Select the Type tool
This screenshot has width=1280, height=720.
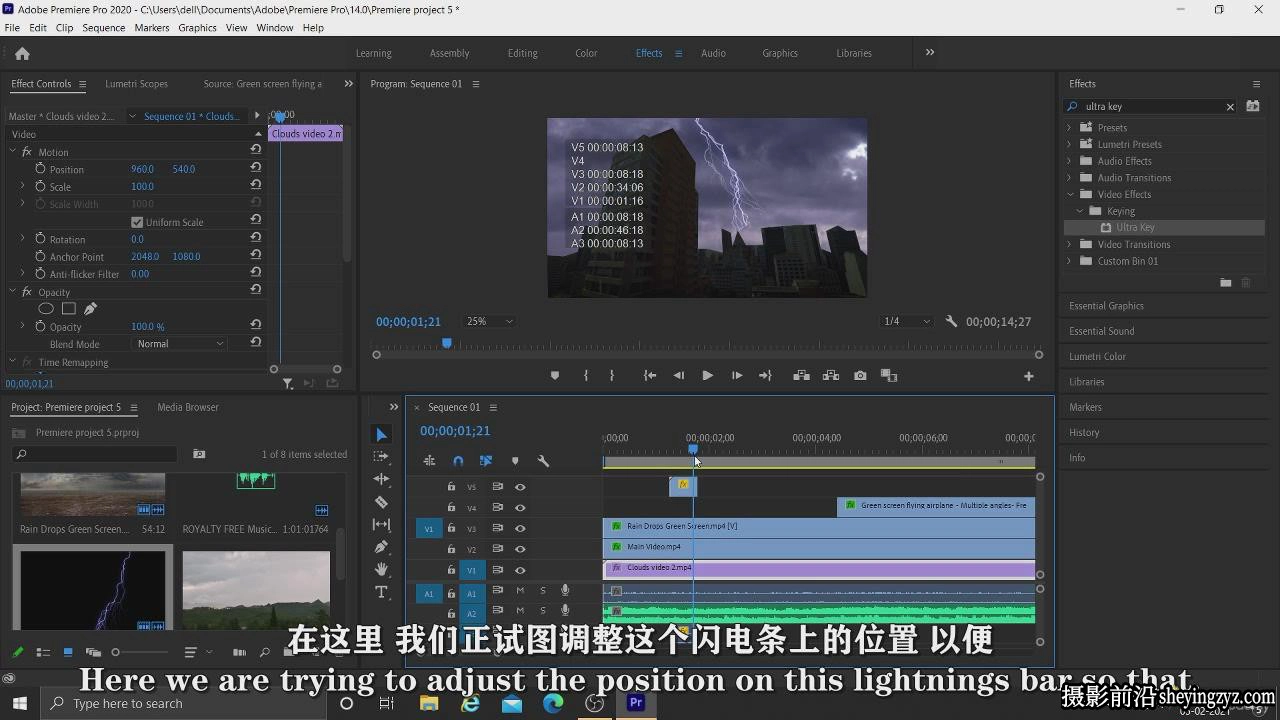coord(381,592)
